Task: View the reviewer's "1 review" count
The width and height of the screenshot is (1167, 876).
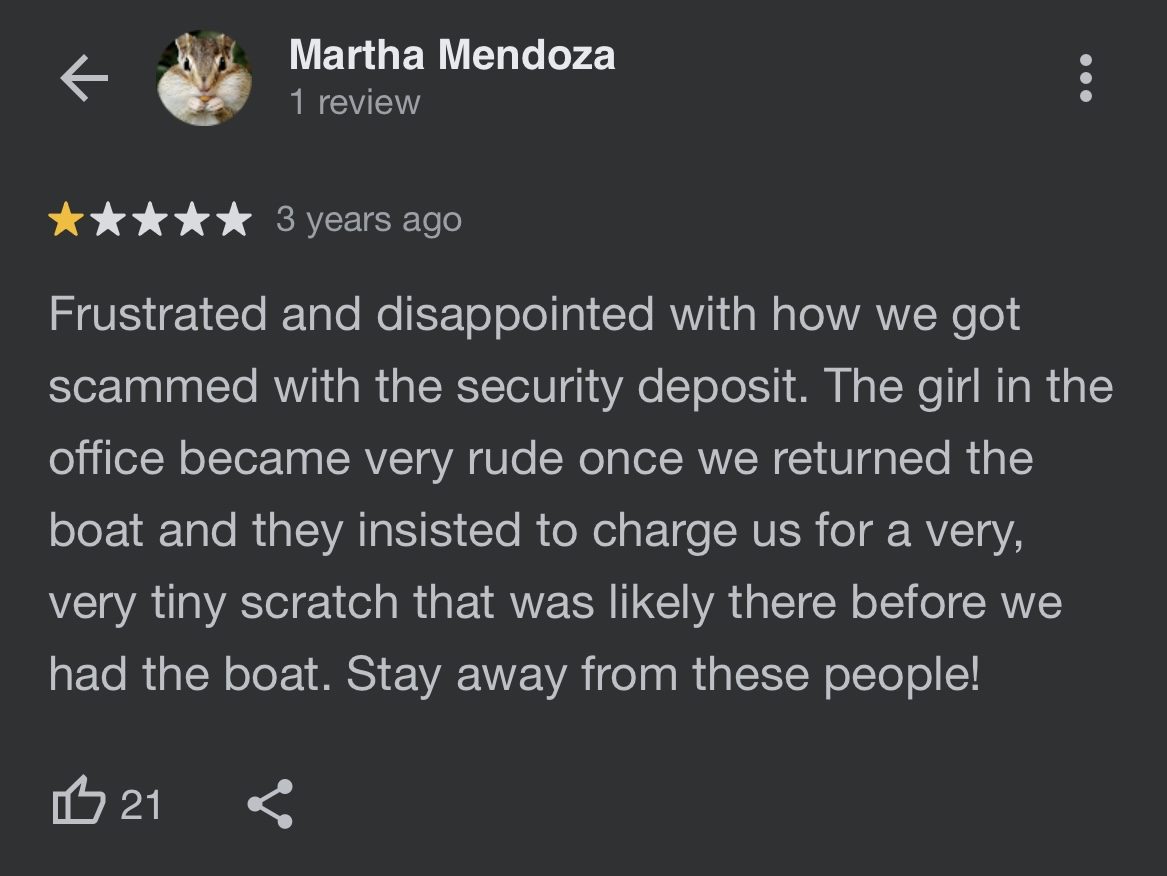Action: (x=355, y=103)
